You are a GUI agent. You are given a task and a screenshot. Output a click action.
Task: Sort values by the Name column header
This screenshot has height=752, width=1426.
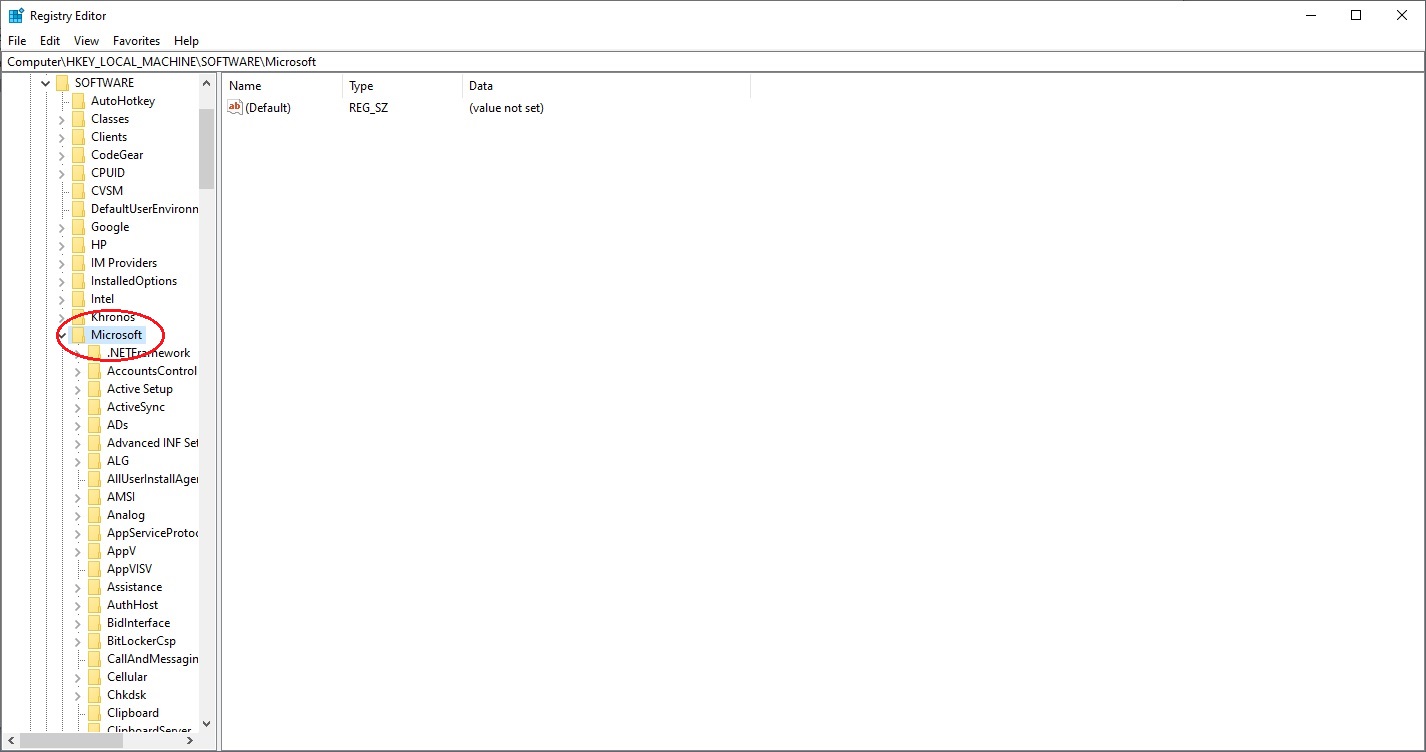pos(282,86)
